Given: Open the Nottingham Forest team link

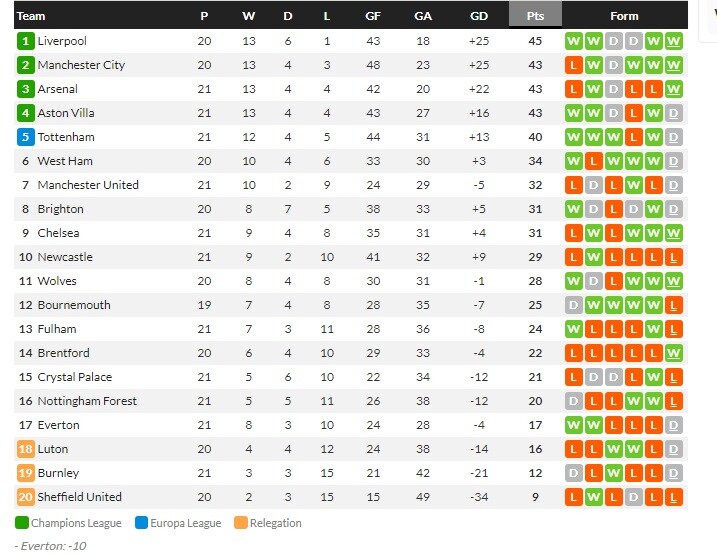Looking at the screenshot, I should click(x=87, y=401).
